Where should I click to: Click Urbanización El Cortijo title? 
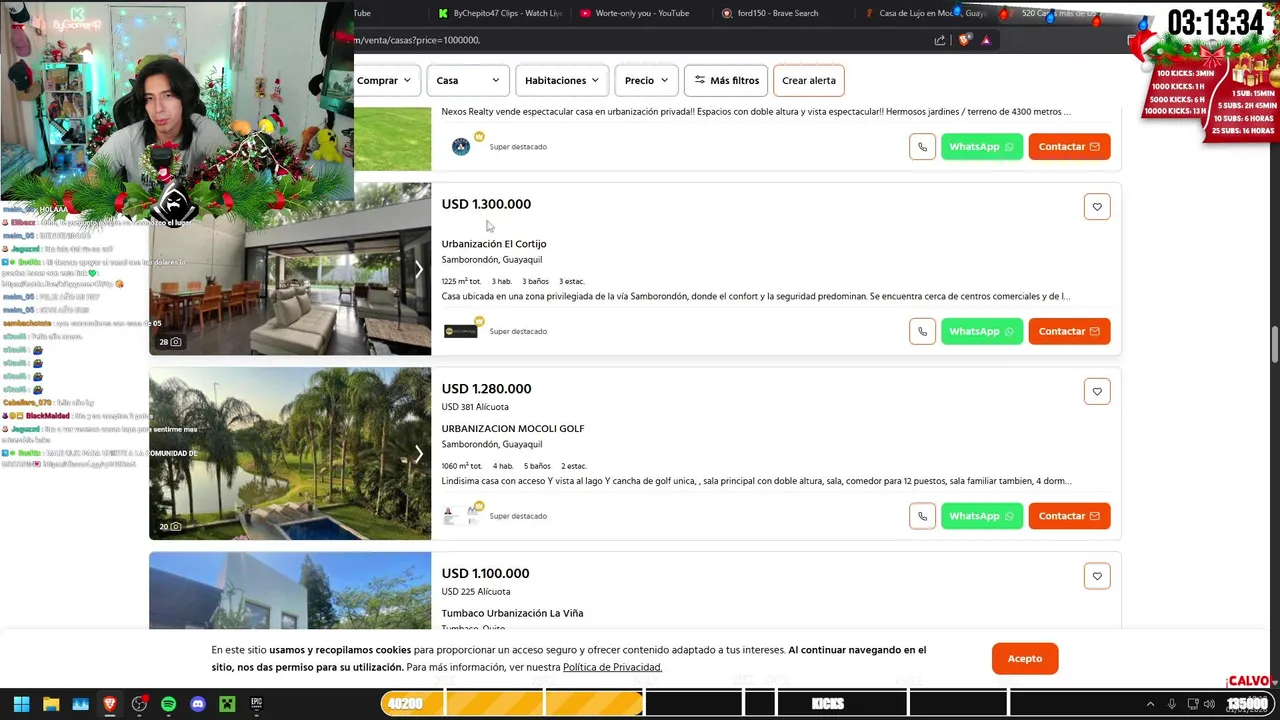tap(494, 244)
